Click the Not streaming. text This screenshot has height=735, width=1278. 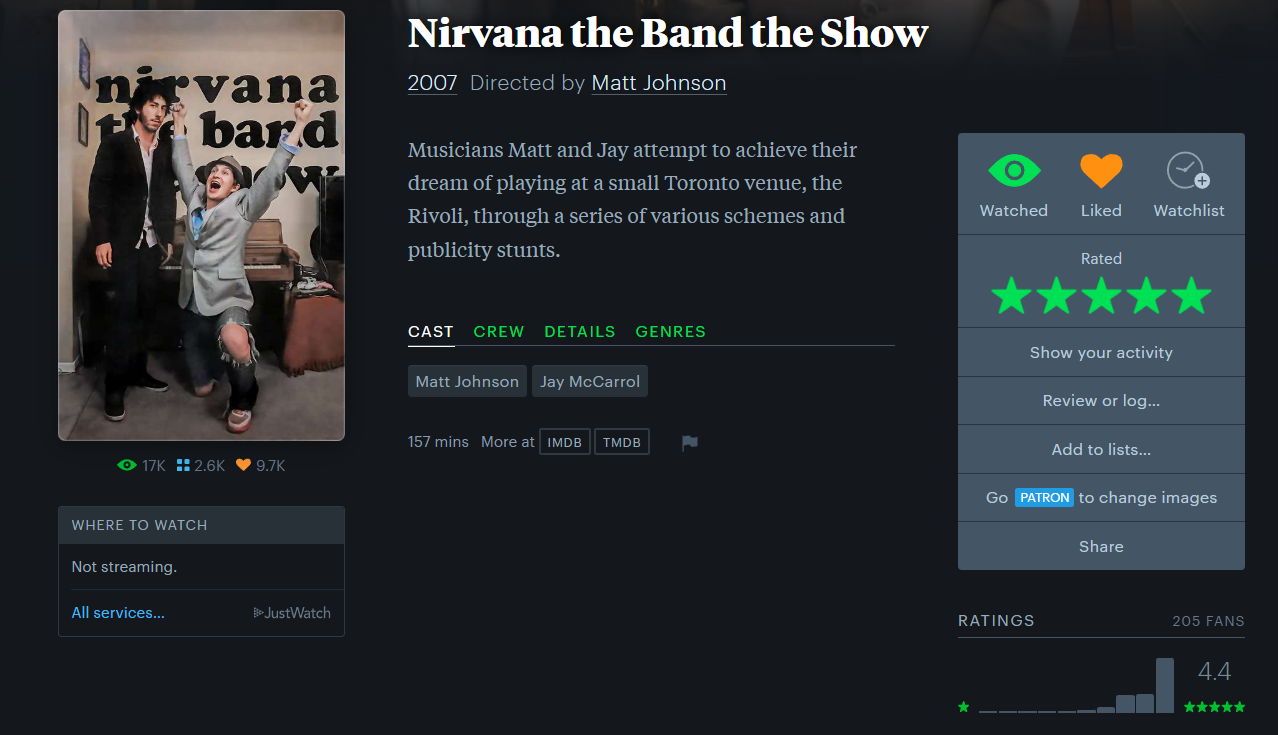click(x=124, y=567)
